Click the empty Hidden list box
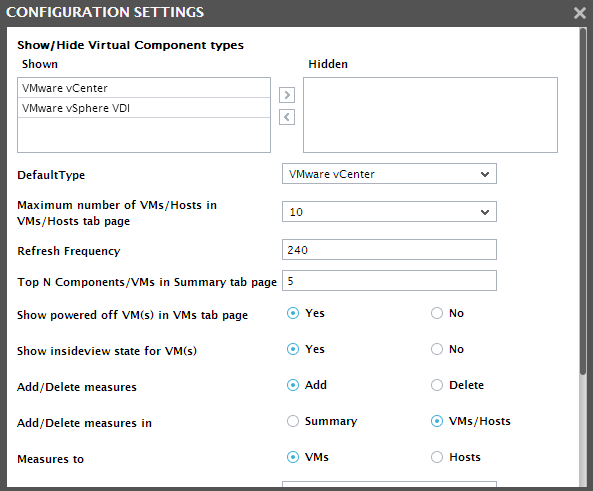 click(x=430, y=115)
